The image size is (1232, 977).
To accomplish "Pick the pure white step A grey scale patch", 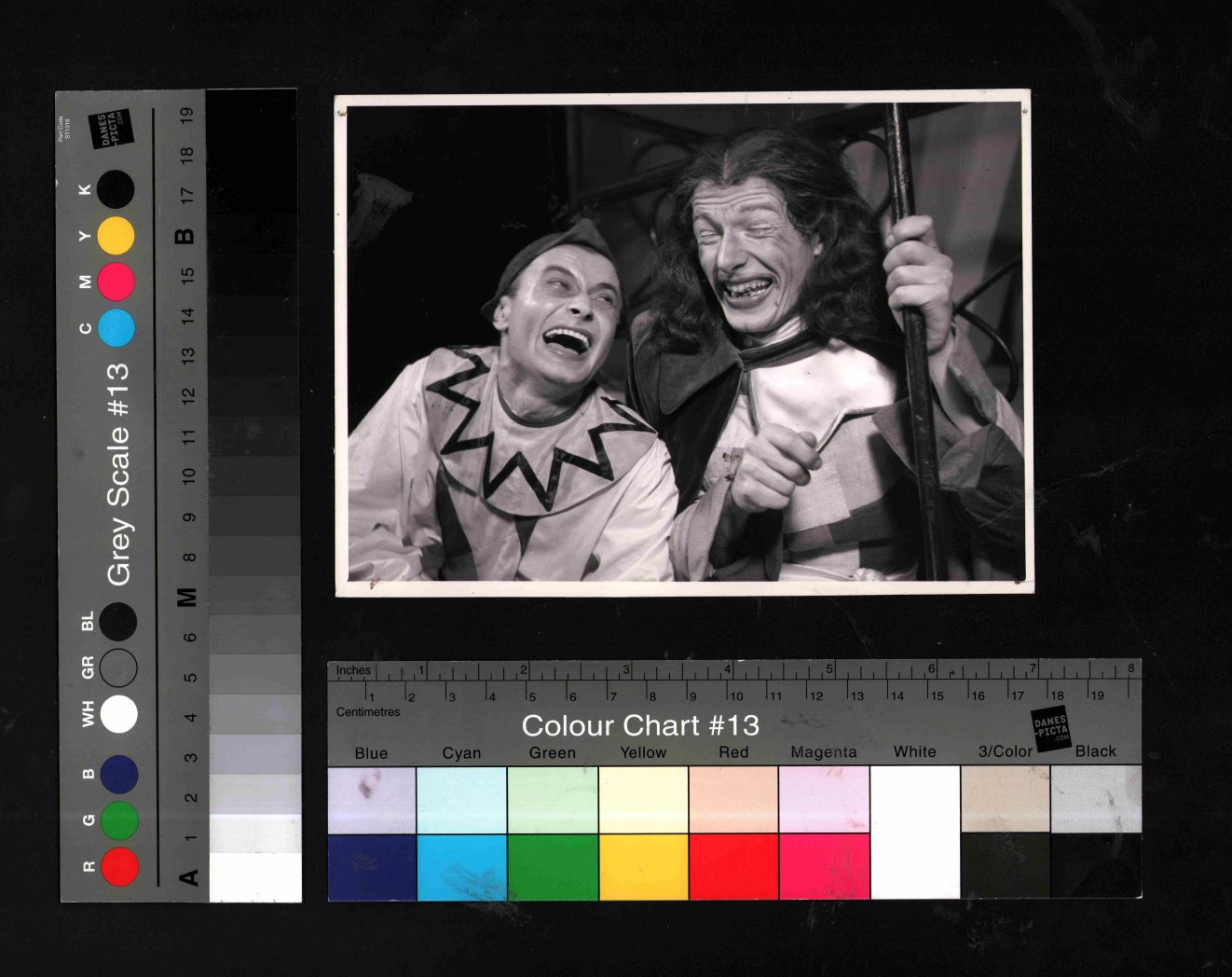I will point(255,877).
